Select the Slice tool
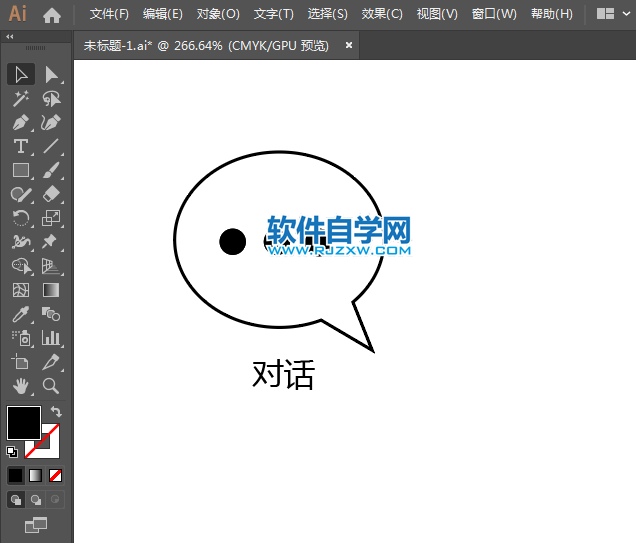The image size is (636, 543). tap(51, 362)
